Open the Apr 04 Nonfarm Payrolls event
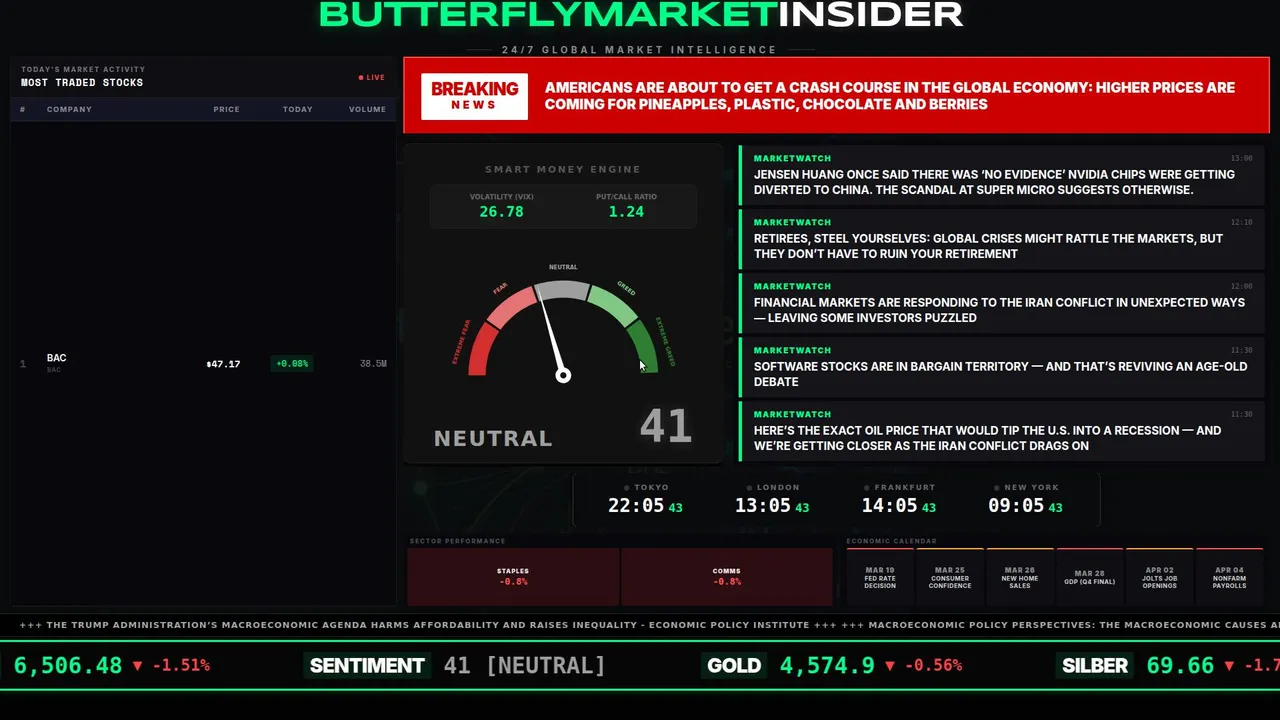This screenshot has width=1280, height=720. point(1230,577)
